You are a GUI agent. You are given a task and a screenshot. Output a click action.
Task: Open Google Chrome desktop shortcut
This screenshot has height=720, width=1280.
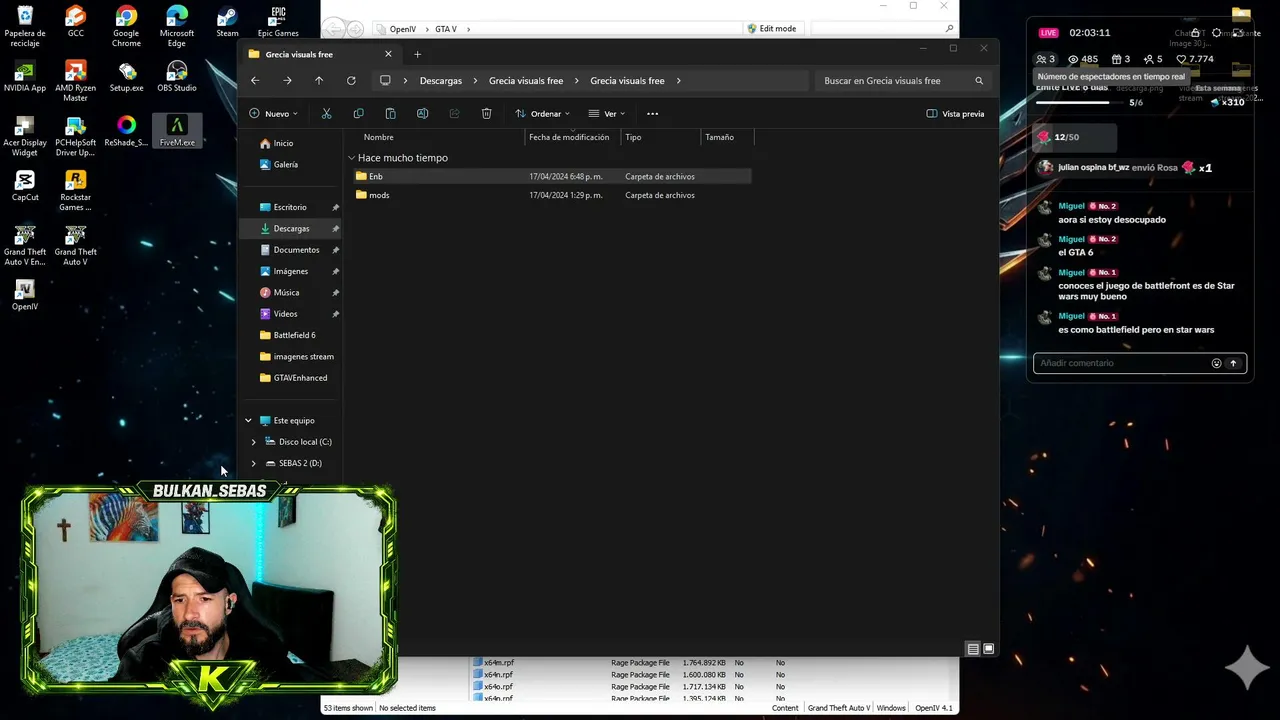coord(126,27)
